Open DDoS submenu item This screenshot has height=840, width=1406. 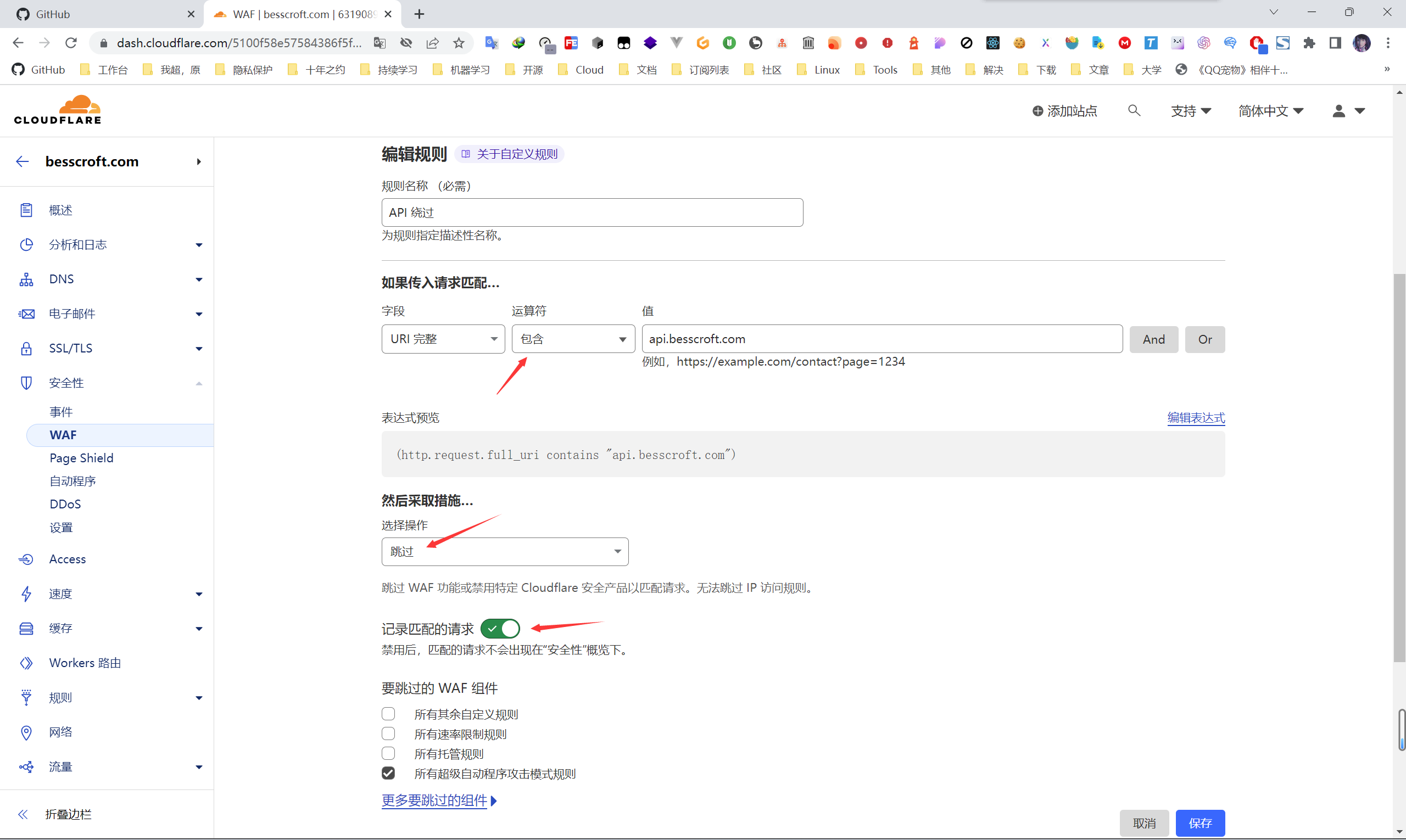click(65, 504)
